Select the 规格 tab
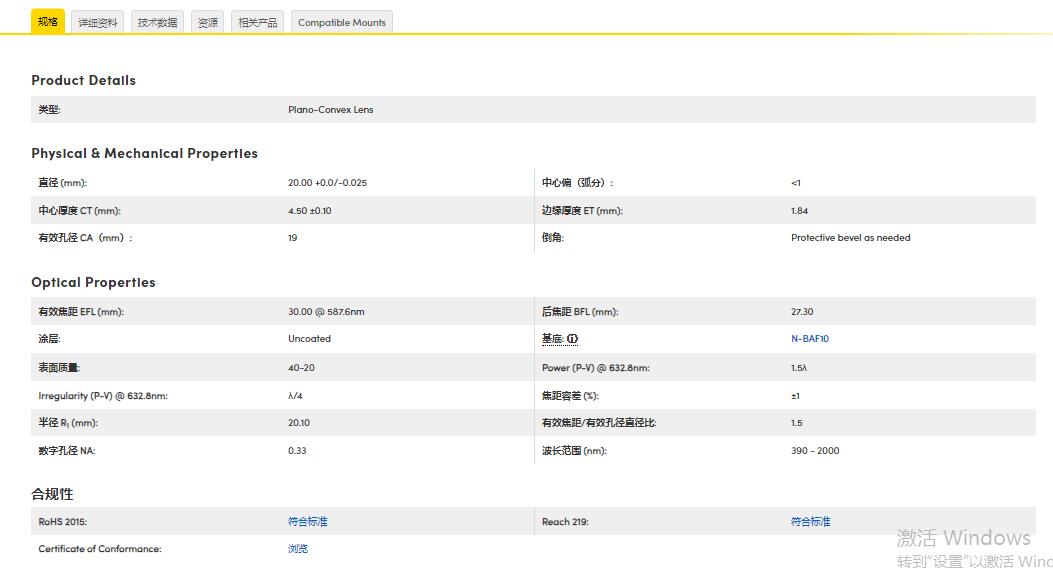1053x583 pixels. pyautogui.click(x=48, y=22)
